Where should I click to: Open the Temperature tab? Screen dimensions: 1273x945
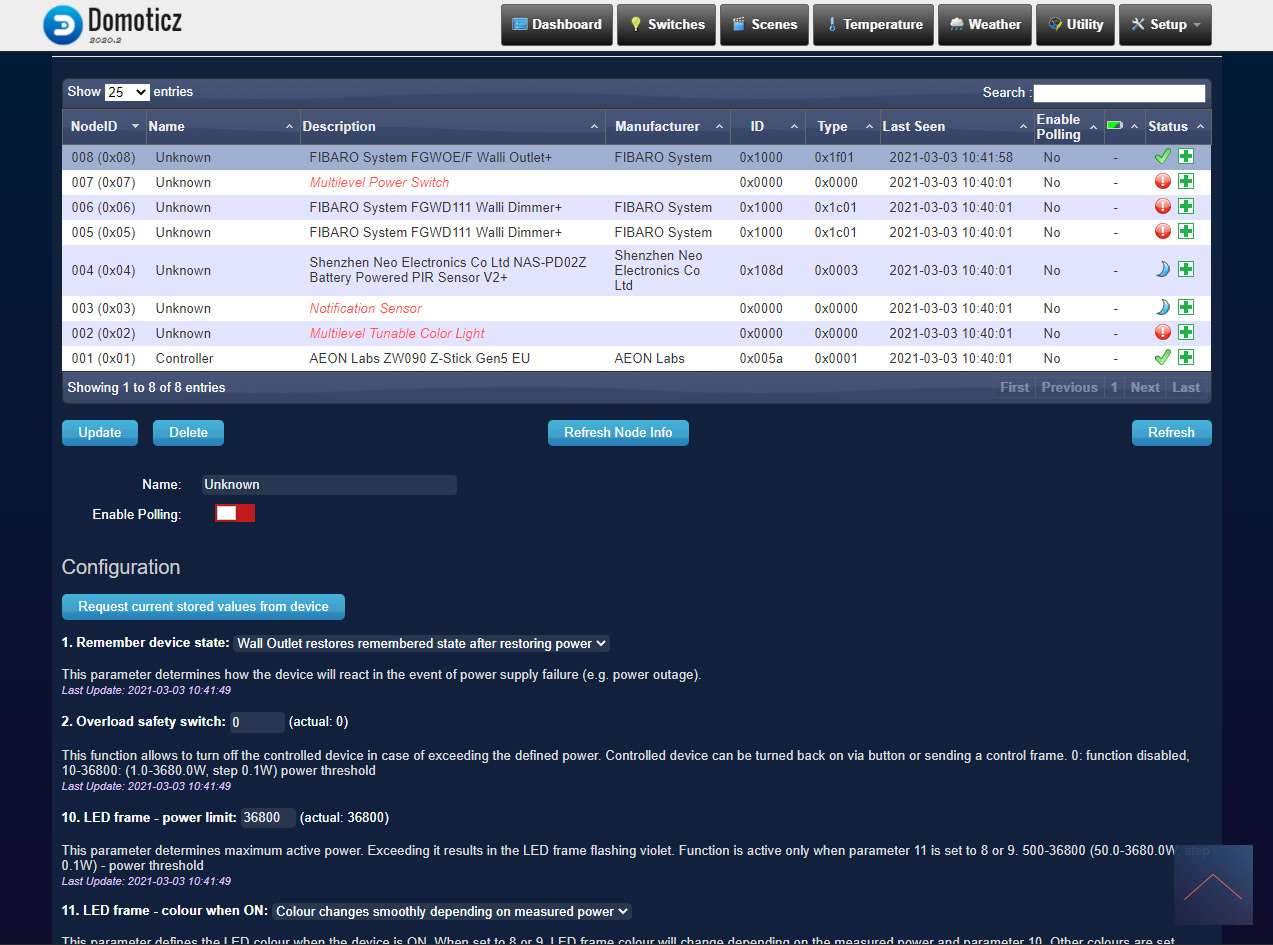(874, 25)
